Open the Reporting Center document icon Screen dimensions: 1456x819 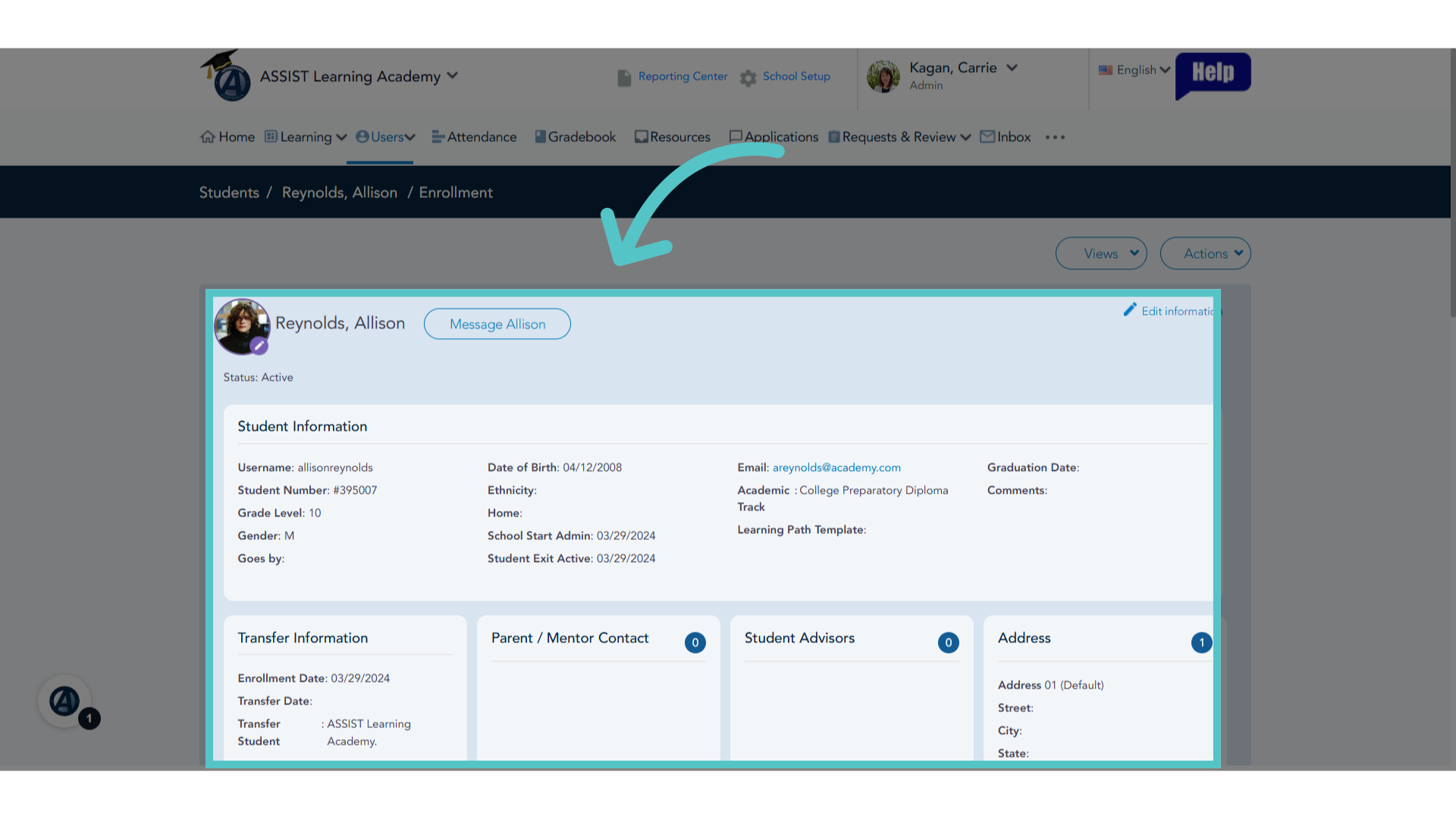pos(624,77)
